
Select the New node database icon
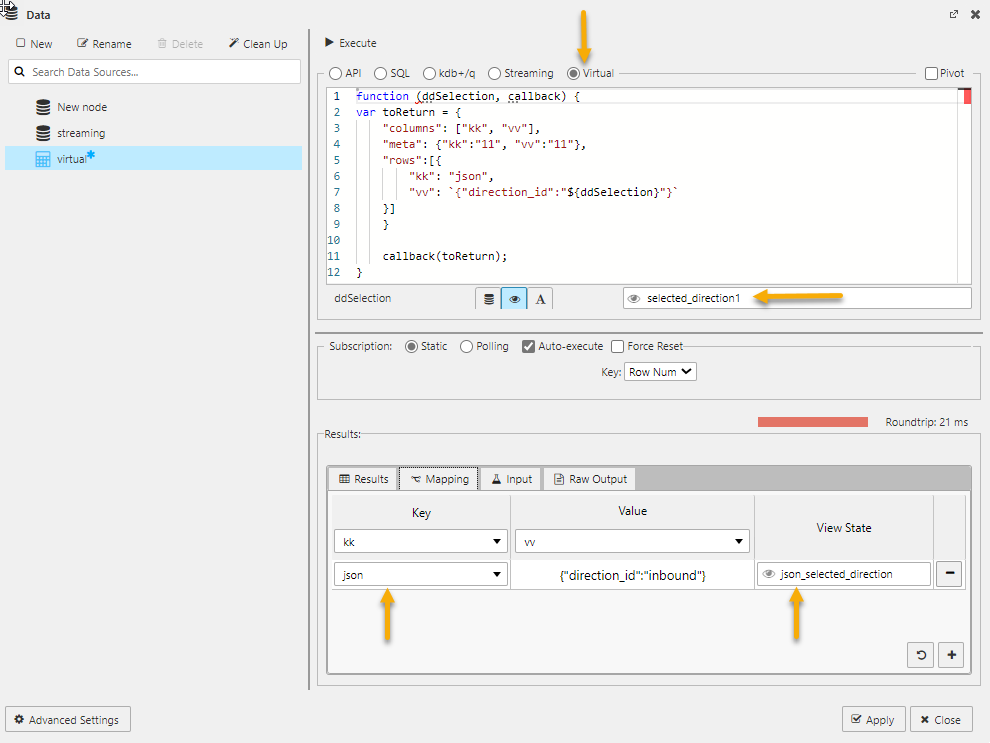pos(43,107)
